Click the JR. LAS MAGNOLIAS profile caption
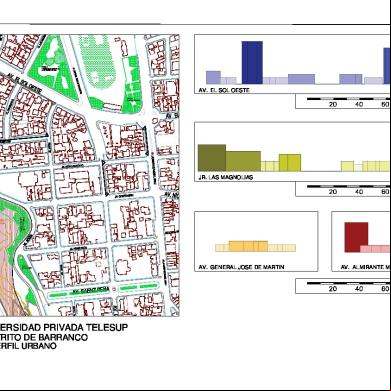Viewport: 391px width, 391px height. pos(226,177)
